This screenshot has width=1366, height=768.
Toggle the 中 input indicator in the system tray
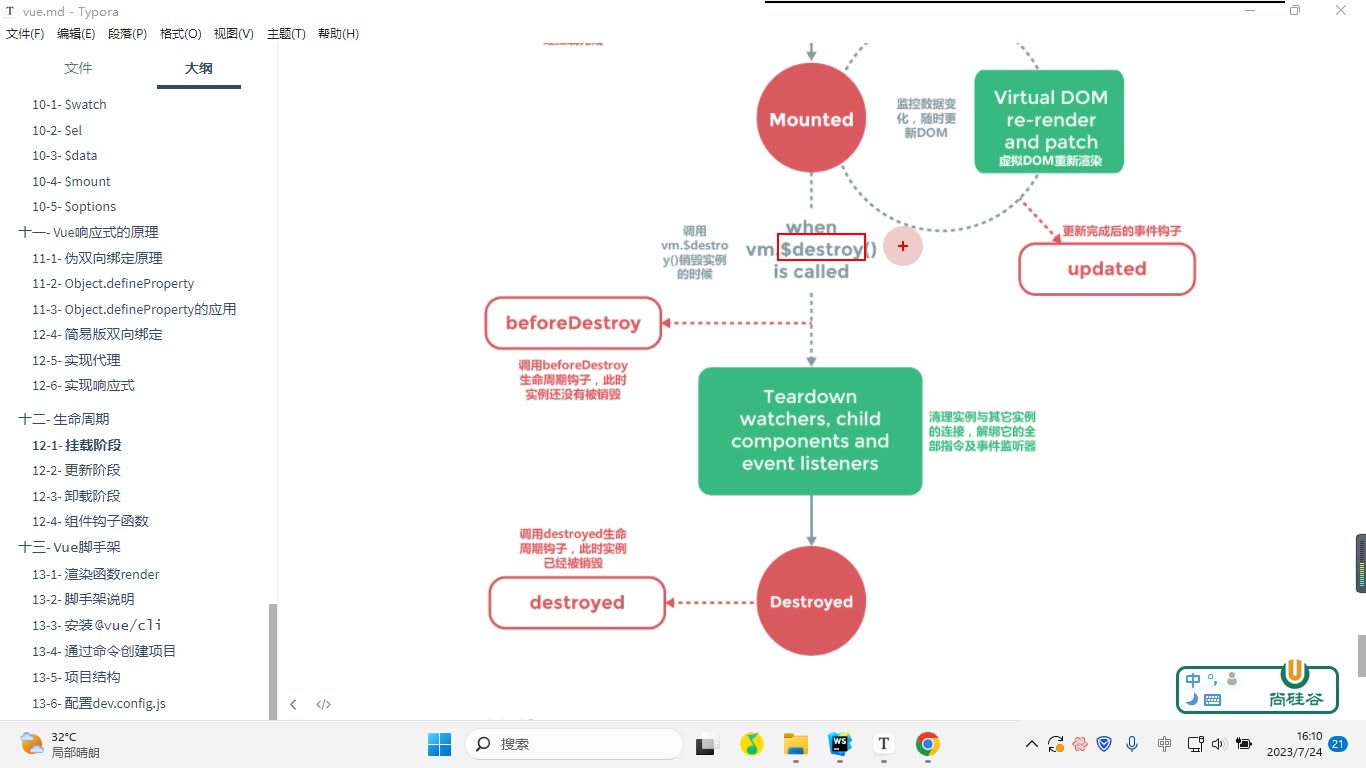[1164, 744]
